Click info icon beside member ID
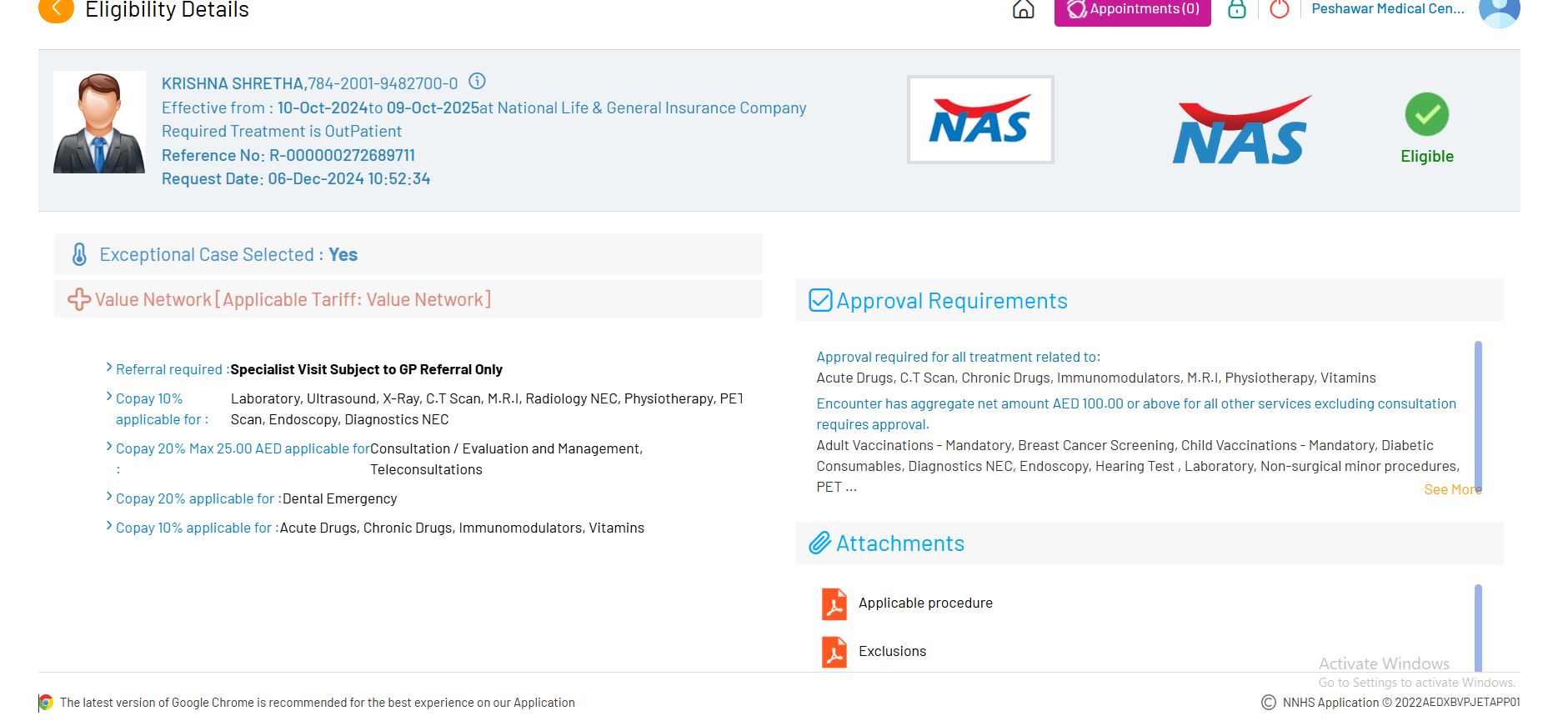This screenshot has height=726, width=1568. 477,82
